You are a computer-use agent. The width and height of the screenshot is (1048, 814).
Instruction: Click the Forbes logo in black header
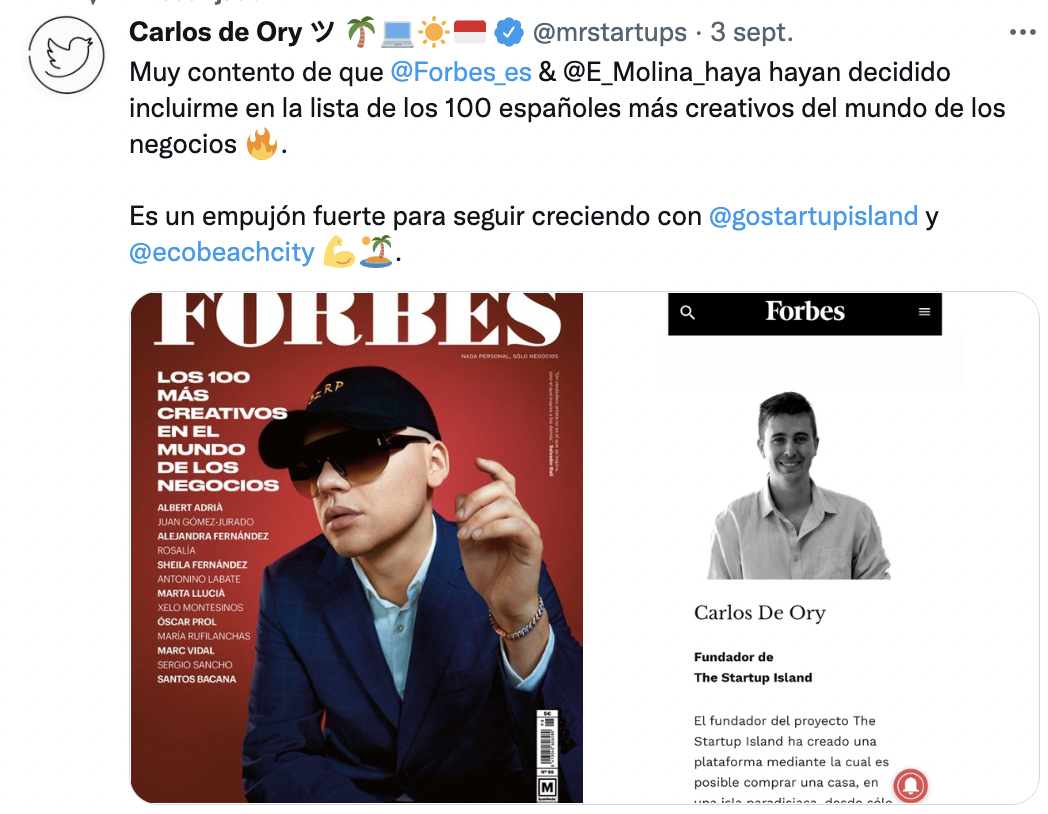(805, 311)
